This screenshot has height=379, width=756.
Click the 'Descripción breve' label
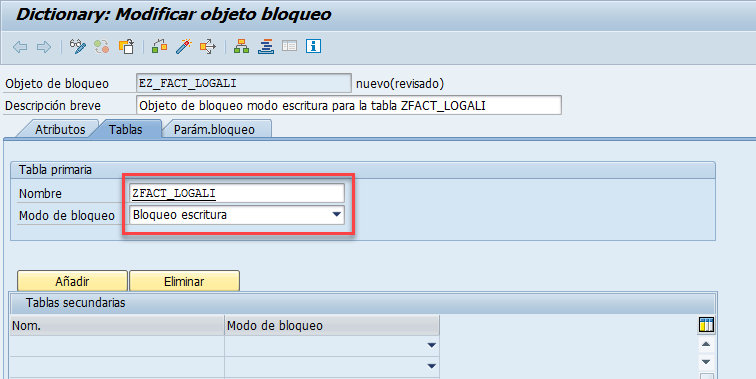pos(53,106)
